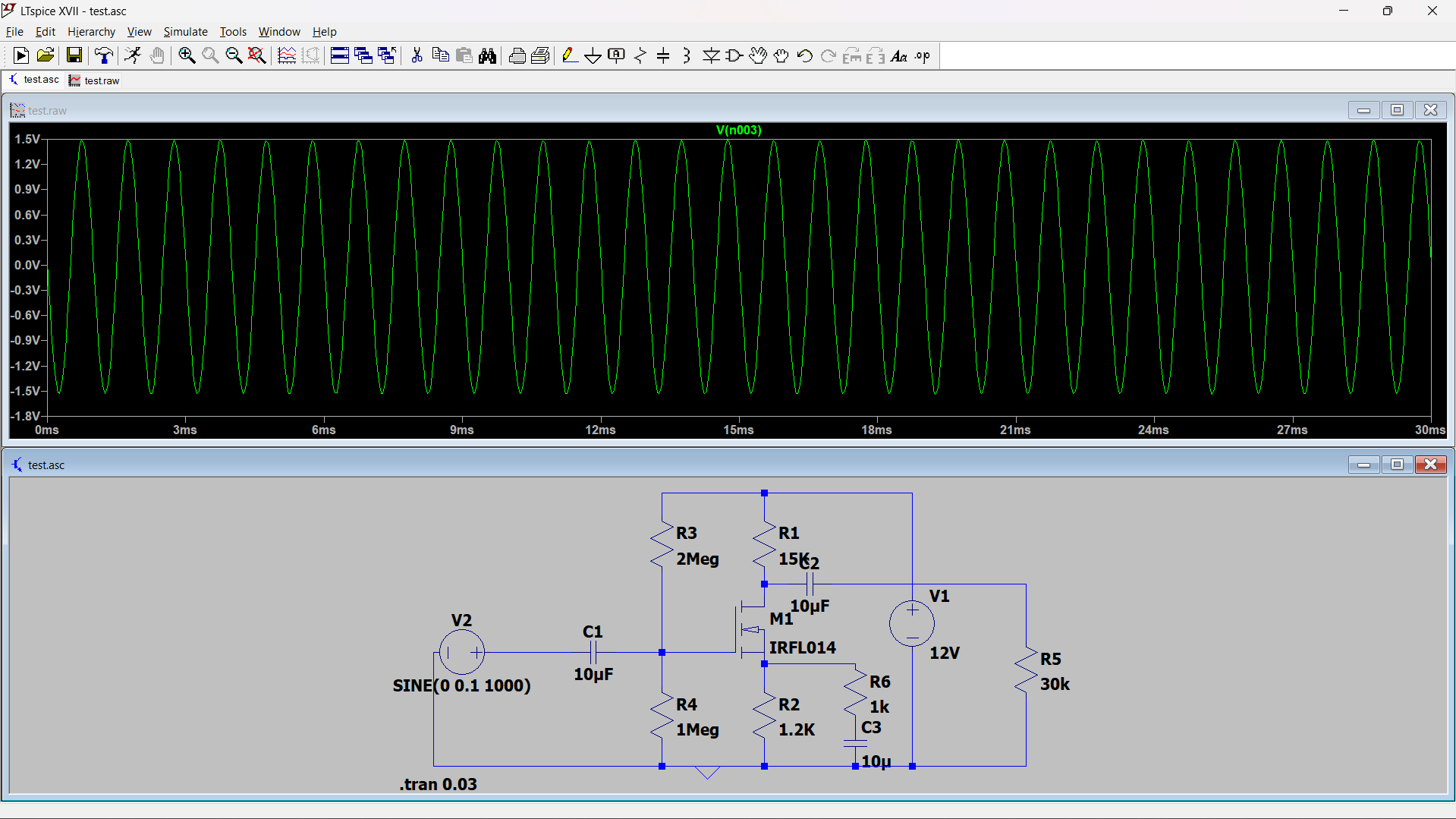Switch to the test.raw tab

[x=94, y=80]
